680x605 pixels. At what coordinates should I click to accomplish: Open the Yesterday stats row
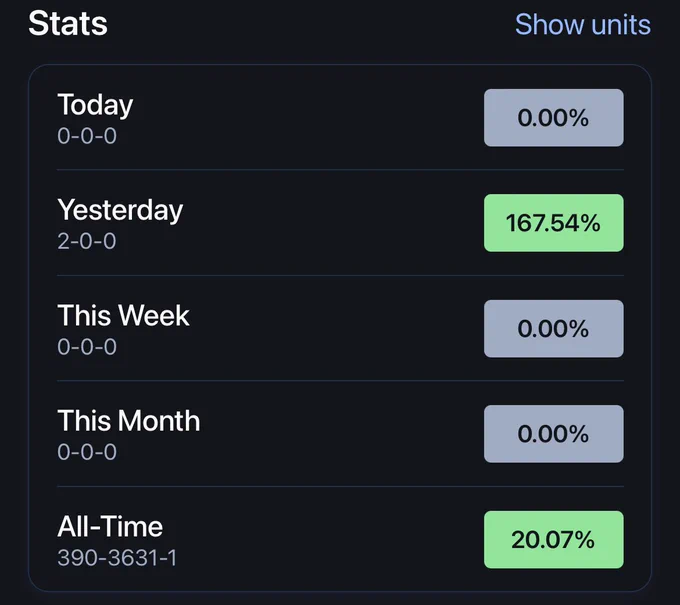click(340, 223)
